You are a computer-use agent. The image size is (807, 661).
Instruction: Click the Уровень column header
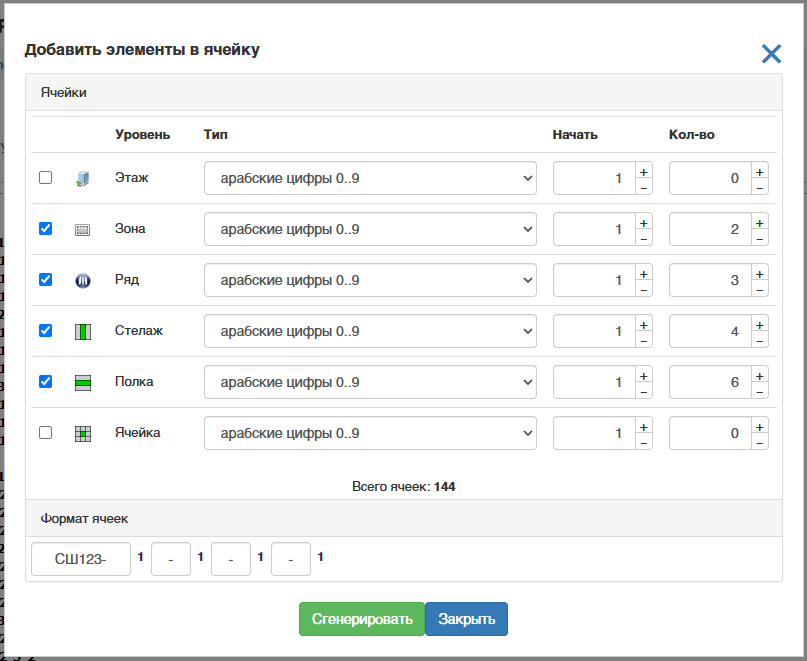click(143, 135)
